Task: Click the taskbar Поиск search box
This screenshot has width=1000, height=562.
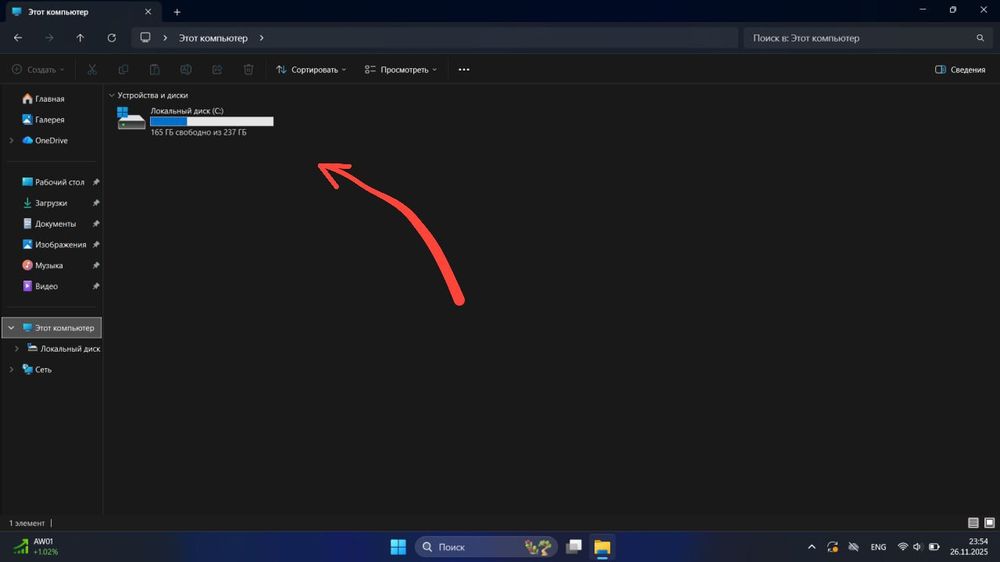Action: pos(486,547)
